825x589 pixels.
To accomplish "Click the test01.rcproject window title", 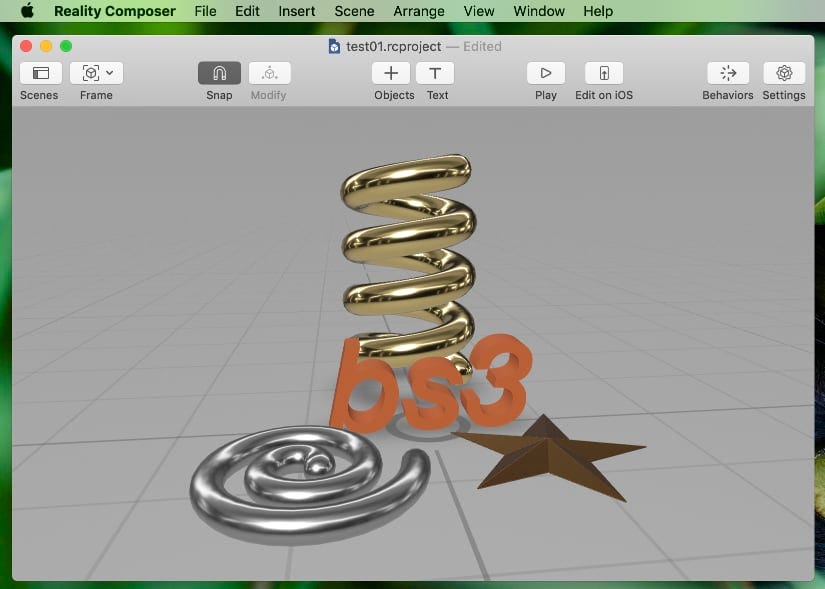I will [394, 46].
